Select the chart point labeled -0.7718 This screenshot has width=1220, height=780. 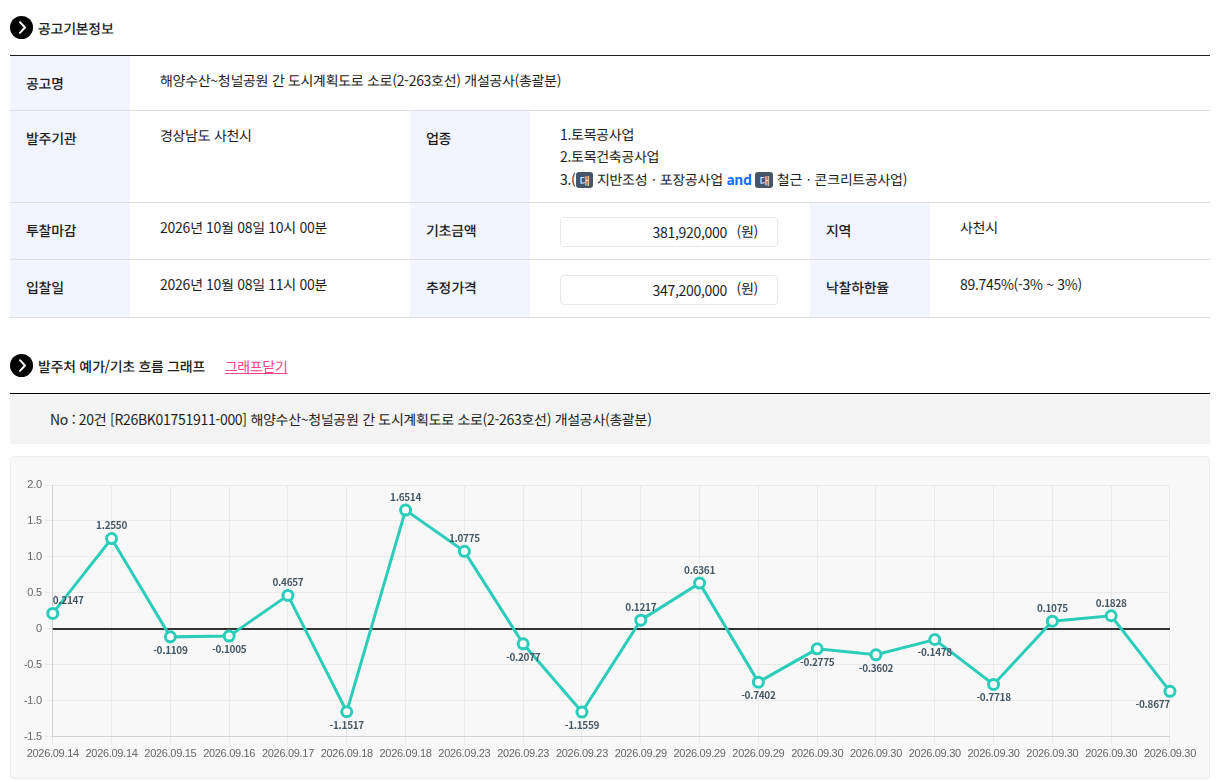[993, 684]
